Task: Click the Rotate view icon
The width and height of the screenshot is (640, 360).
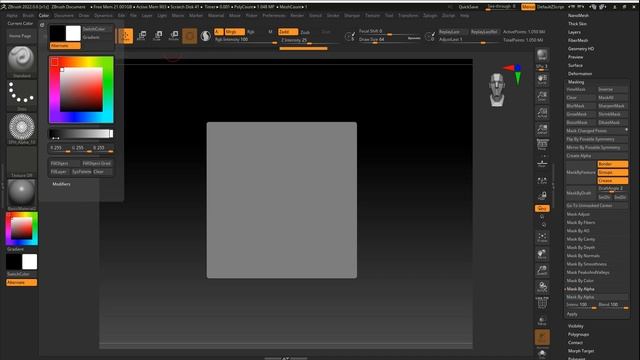Action: [x=542, y=287]
